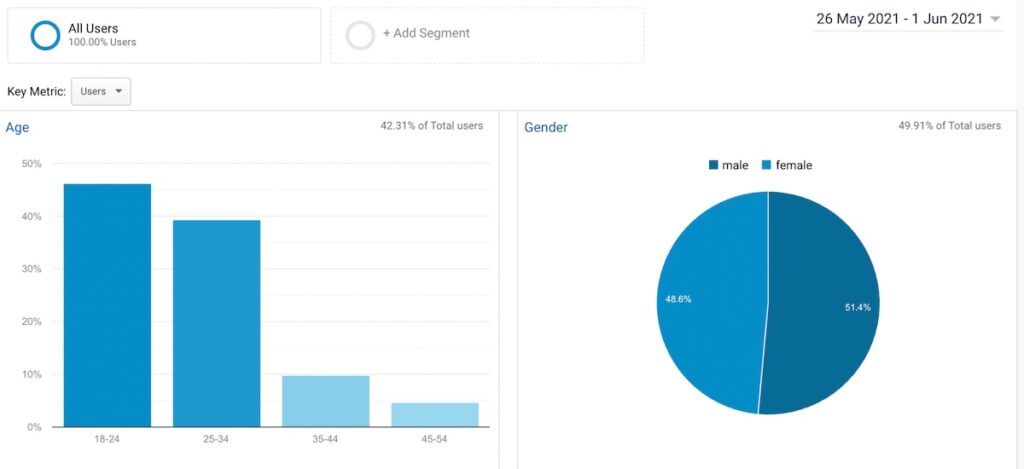Viewport: 1024px width, 469px height.
Task: Click the Age chart title link
Action: (17, 127)
